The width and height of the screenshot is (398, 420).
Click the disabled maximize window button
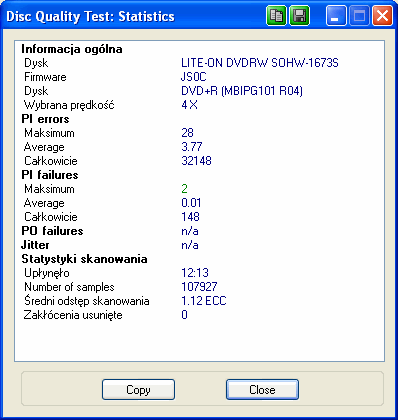(359, 16)
